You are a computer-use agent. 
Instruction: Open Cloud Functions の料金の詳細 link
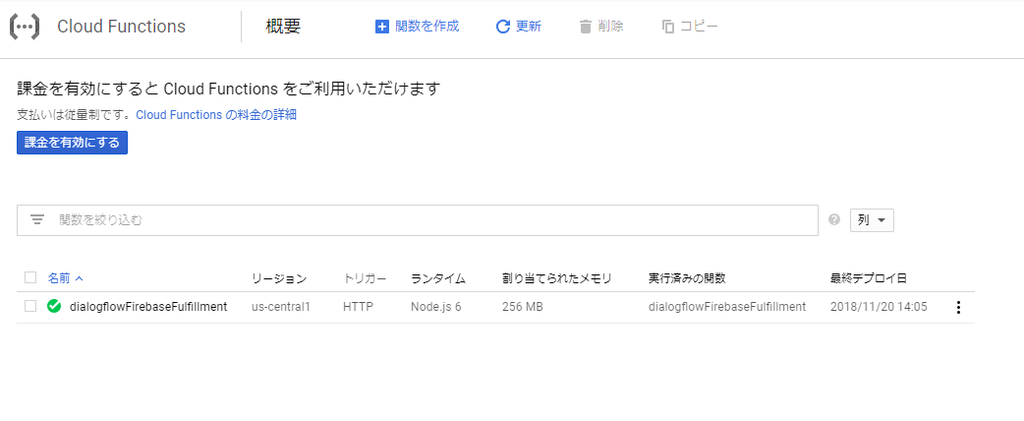coord(216,115)
